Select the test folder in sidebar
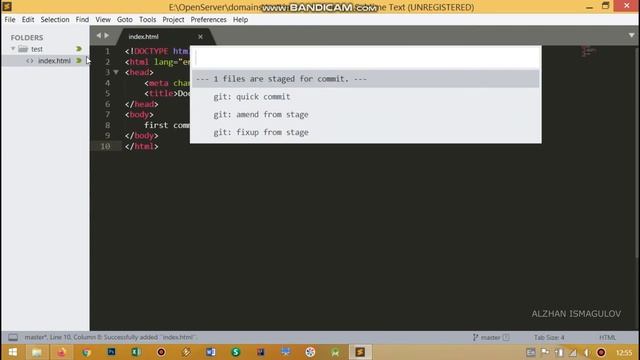Viewport: 640px width, 360px height. point(37,49)
